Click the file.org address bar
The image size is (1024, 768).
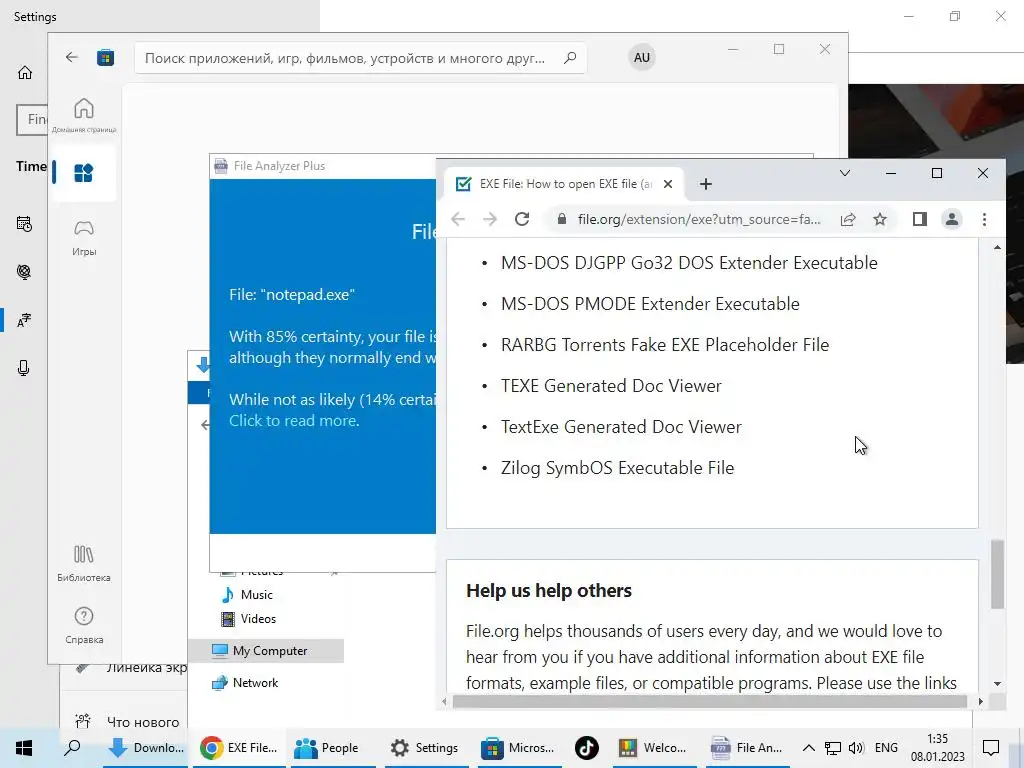point(697,219)
